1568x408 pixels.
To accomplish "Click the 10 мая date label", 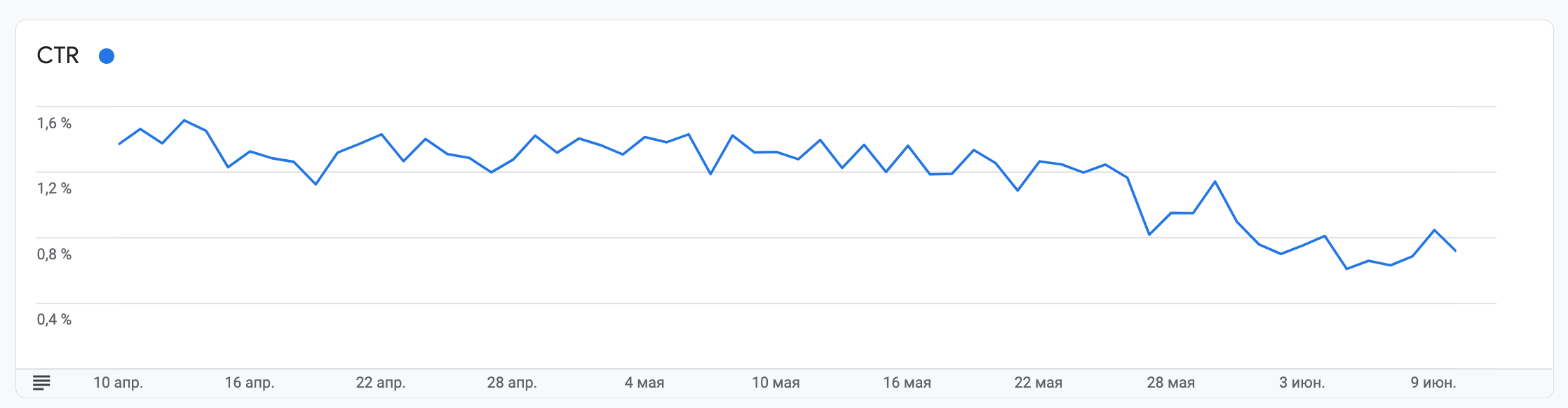I will click(x=776, y=383).
